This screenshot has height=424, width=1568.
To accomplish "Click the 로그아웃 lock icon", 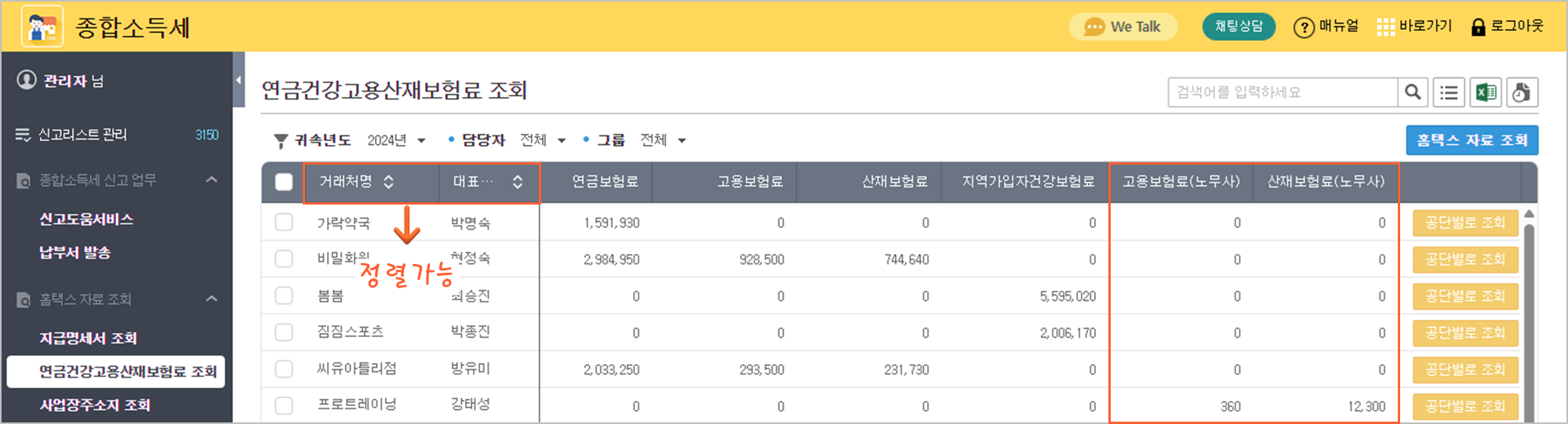I will [1478, 27].
